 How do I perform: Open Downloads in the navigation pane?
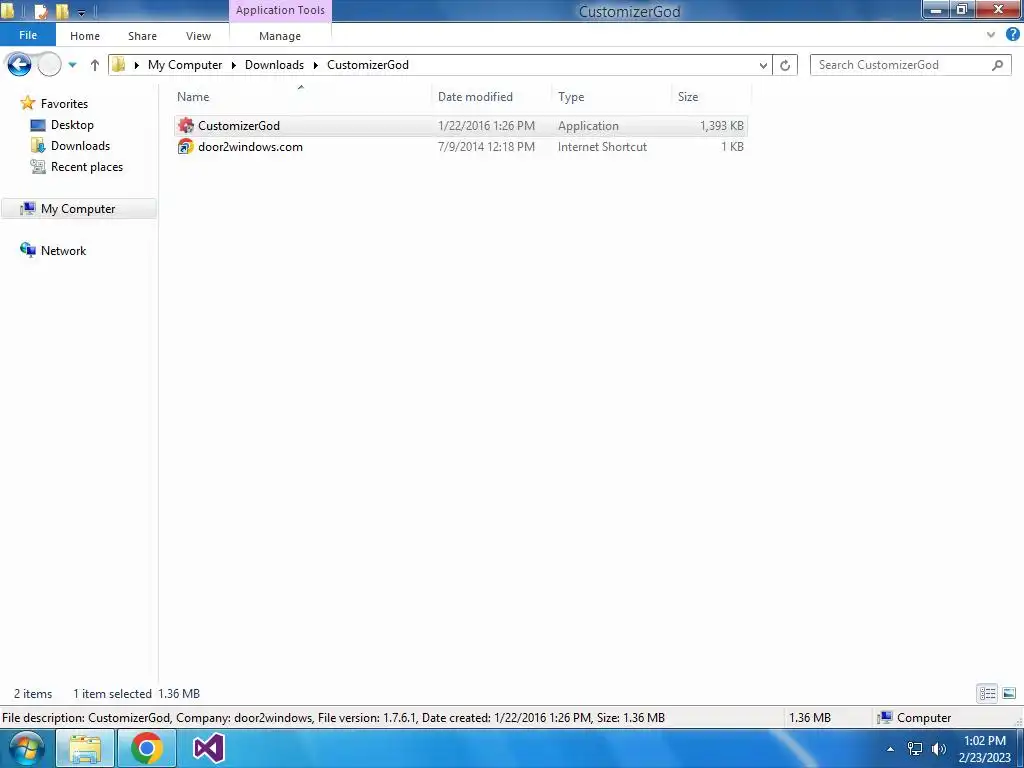point(80,145)
